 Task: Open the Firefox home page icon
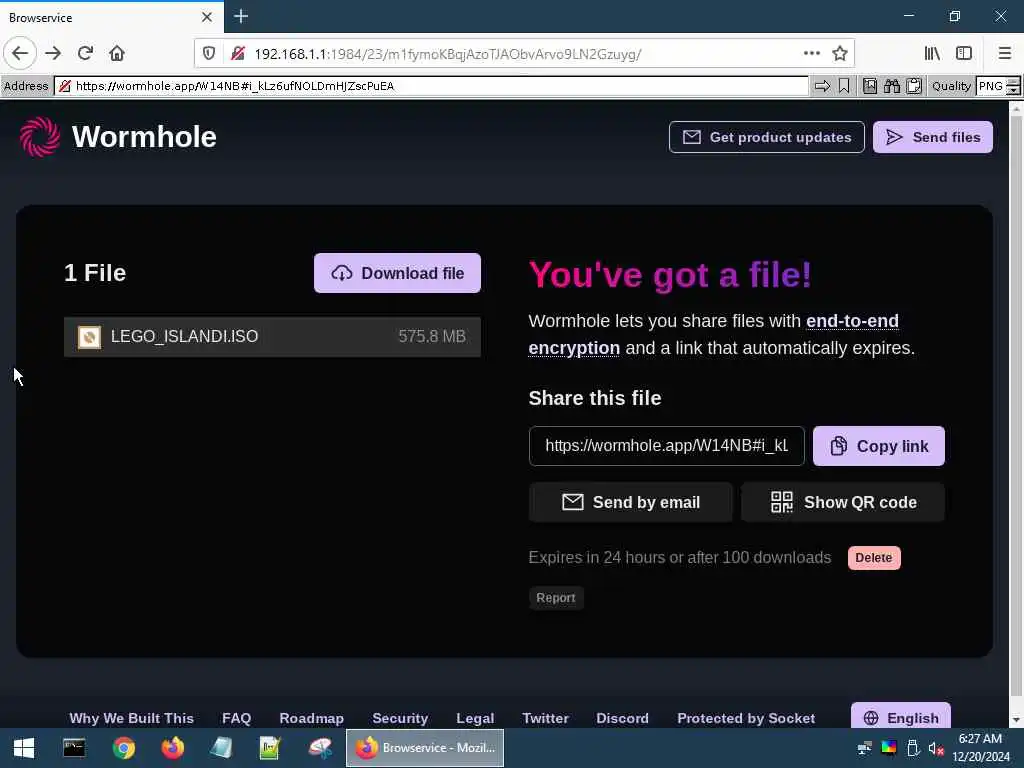click(117, 53)
